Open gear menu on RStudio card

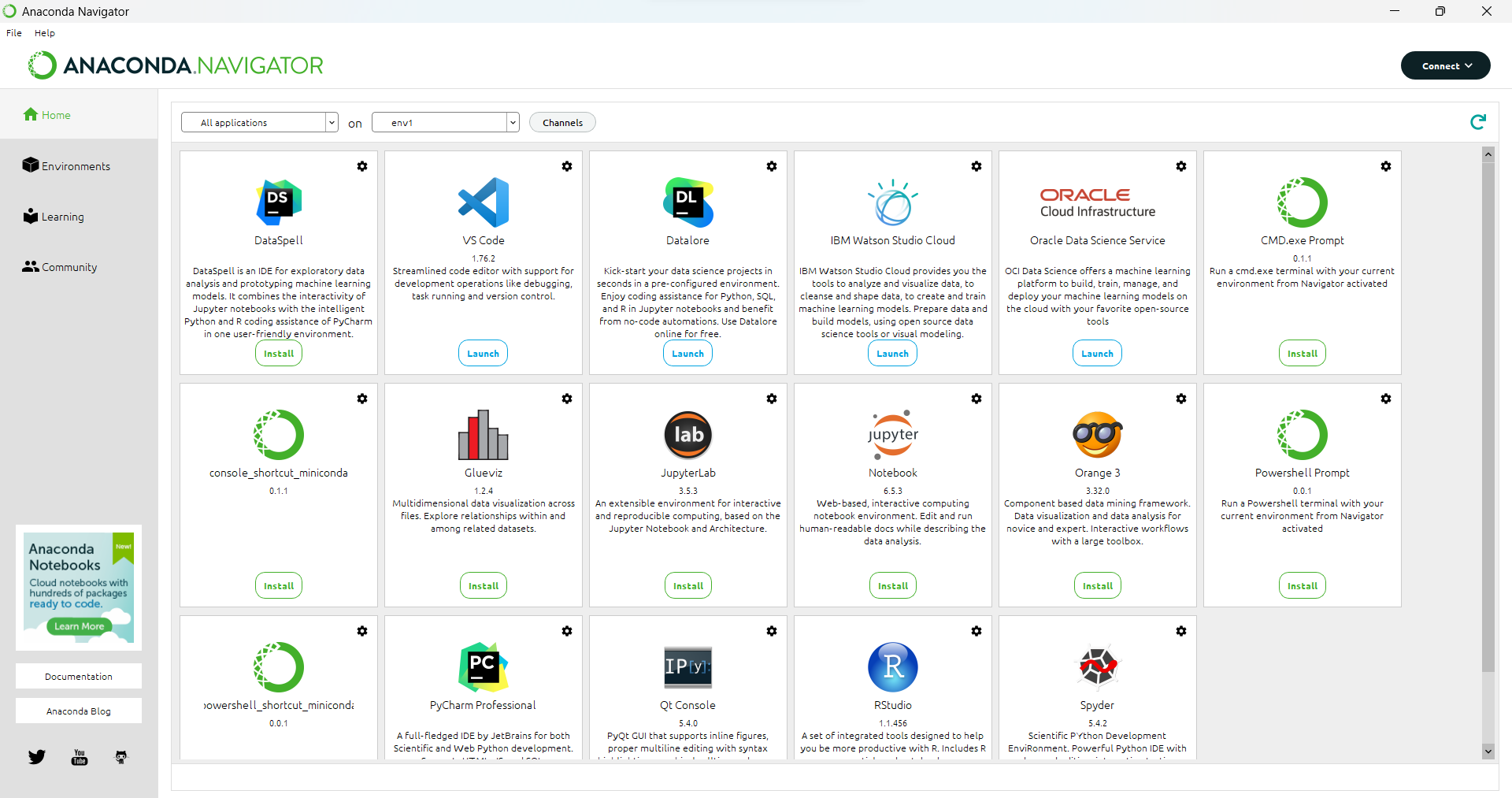pos(976,631)
